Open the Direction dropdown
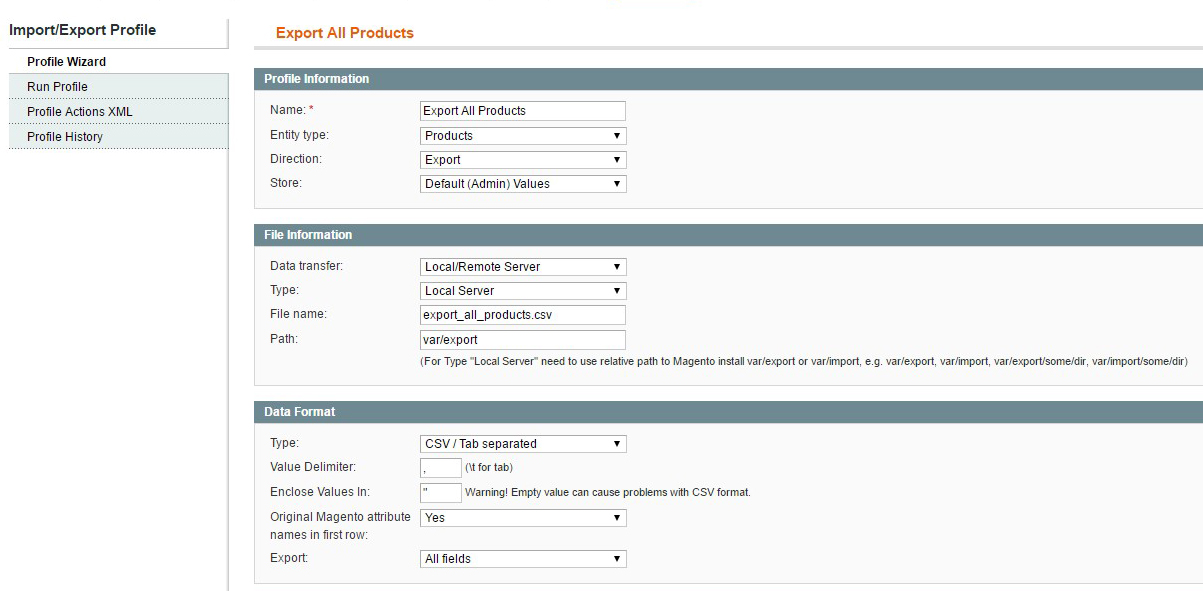Viewport: 1203px width, 591px height. 523,160
